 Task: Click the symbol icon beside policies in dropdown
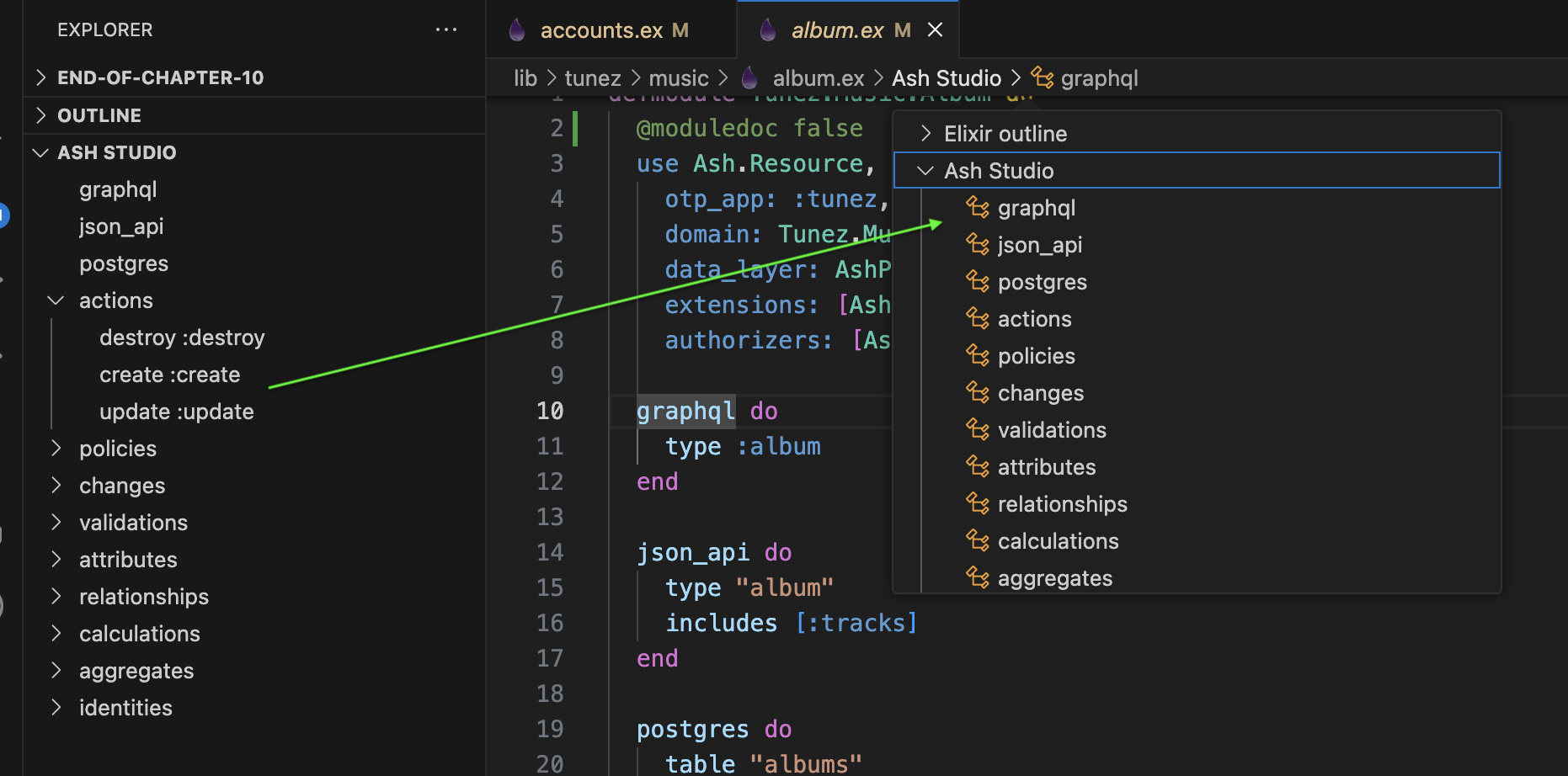point(977,356)
